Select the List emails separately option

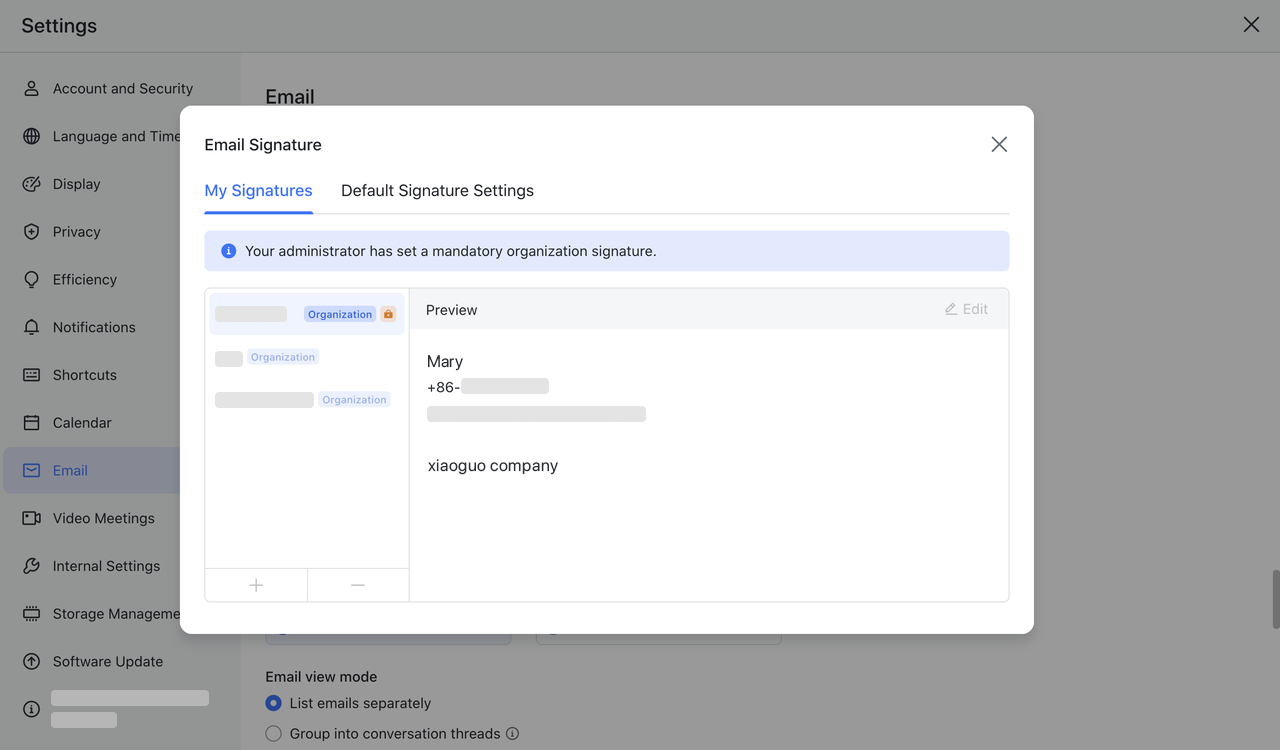coord(273,703)
